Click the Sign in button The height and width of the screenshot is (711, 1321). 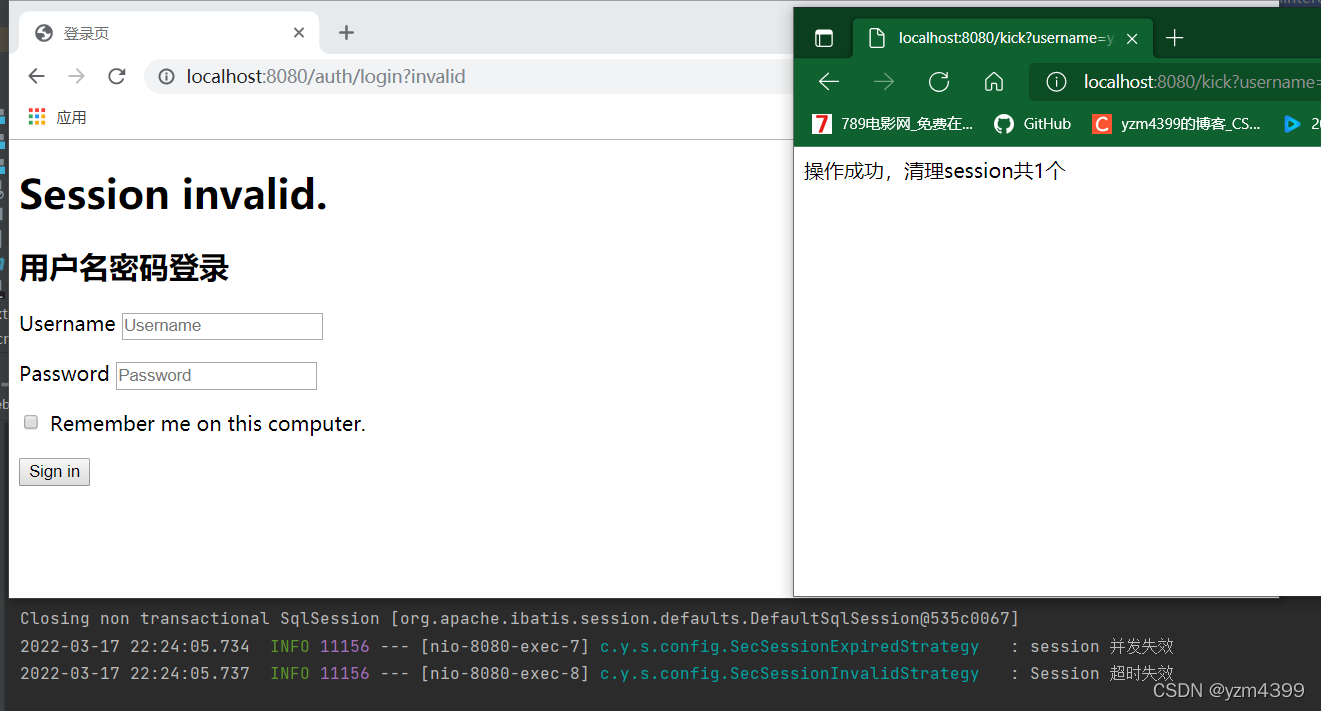[x=54, y=472]
